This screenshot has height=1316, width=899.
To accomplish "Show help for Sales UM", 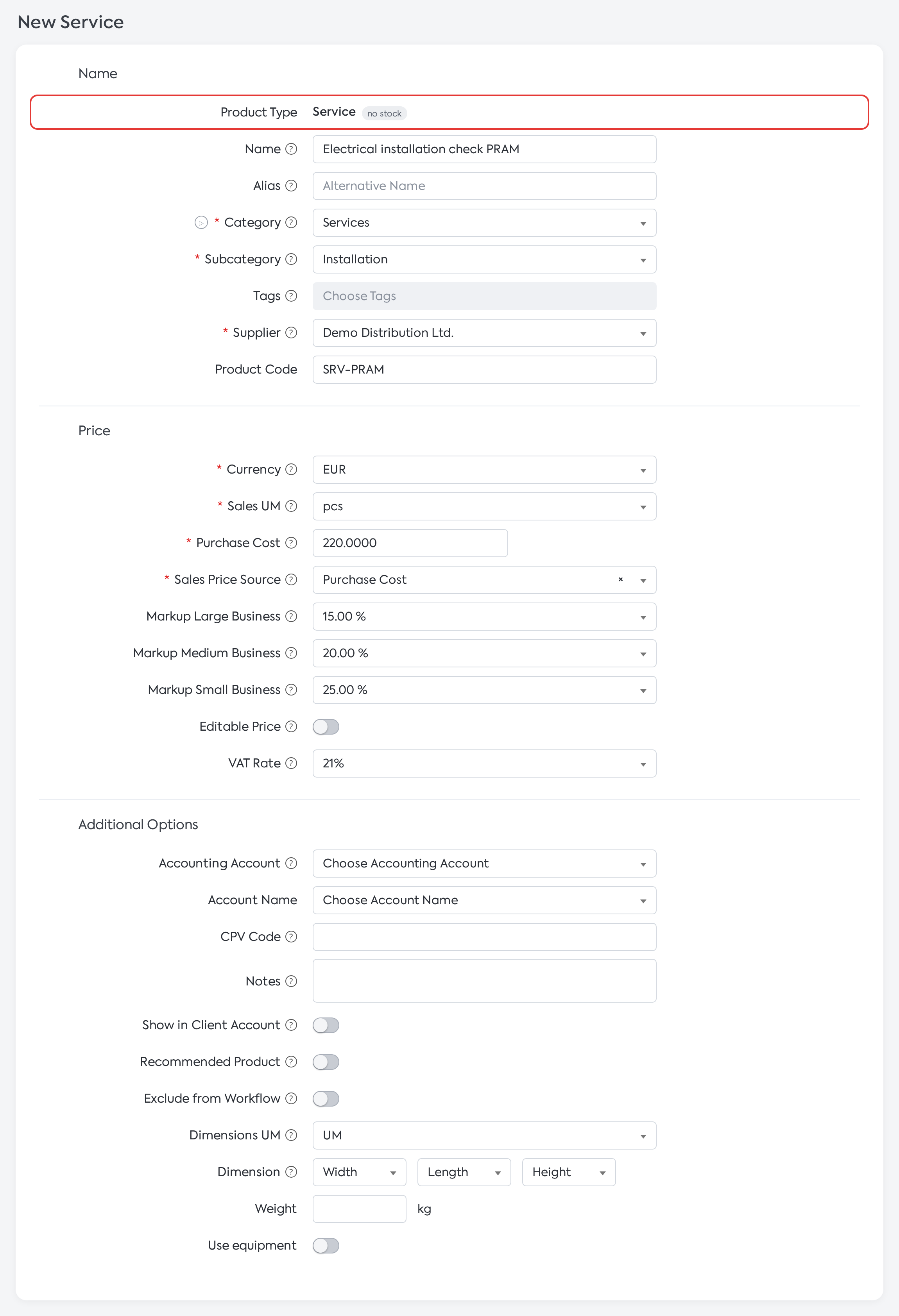I will pos(291,506).
